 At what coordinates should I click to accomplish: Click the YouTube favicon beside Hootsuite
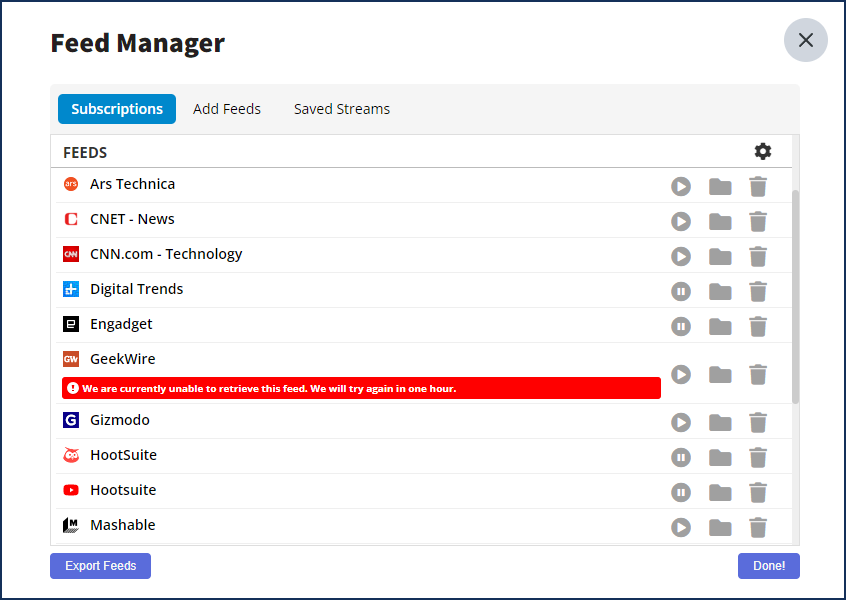tap(71, 490)
